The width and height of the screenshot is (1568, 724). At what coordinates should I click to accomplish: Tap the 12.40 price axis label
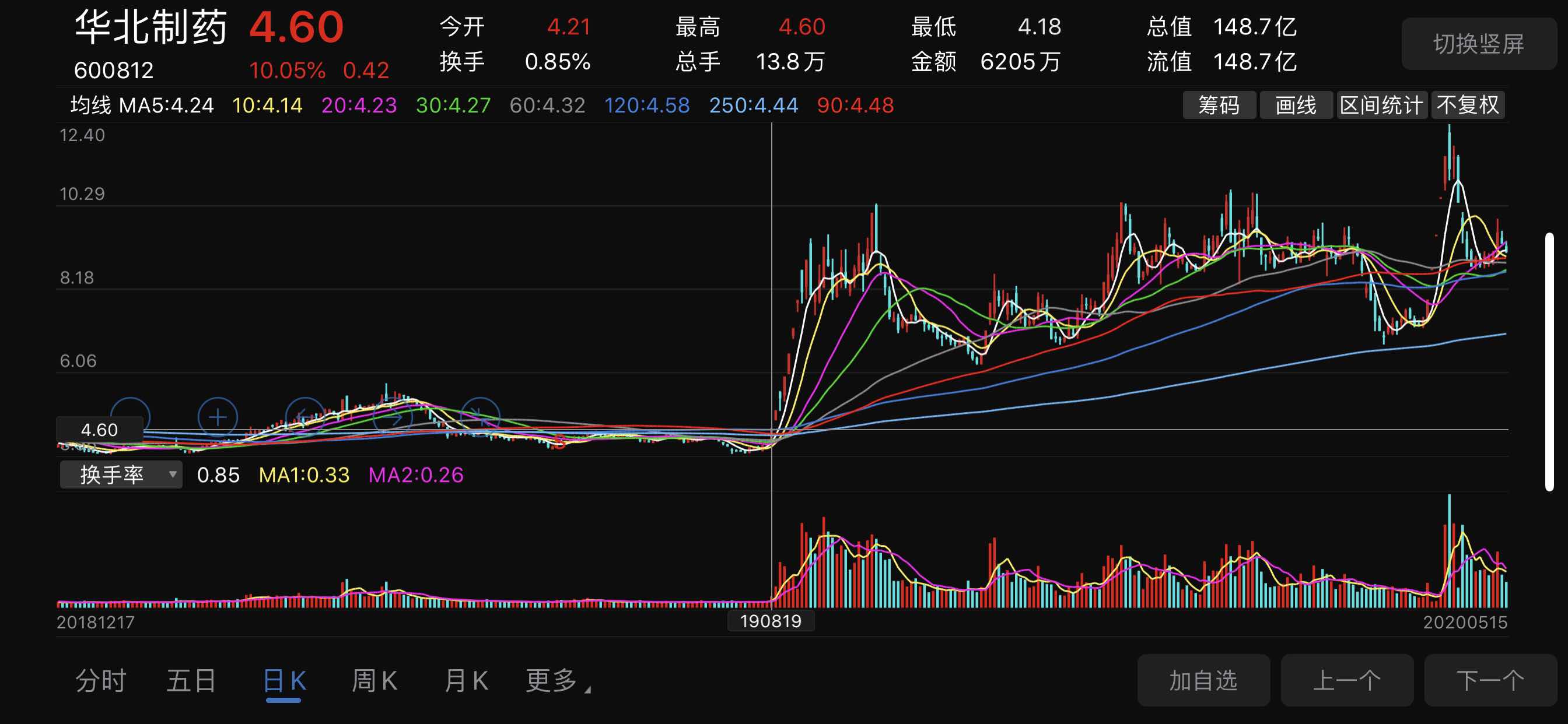click(x=82, y=135)
